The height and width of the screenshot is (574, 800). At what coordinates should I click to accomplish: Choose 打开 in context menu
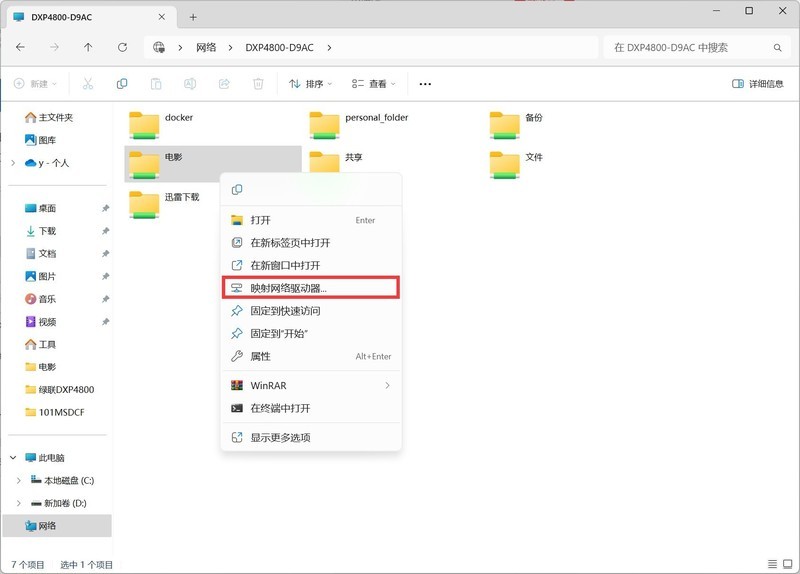coord(311,220)
